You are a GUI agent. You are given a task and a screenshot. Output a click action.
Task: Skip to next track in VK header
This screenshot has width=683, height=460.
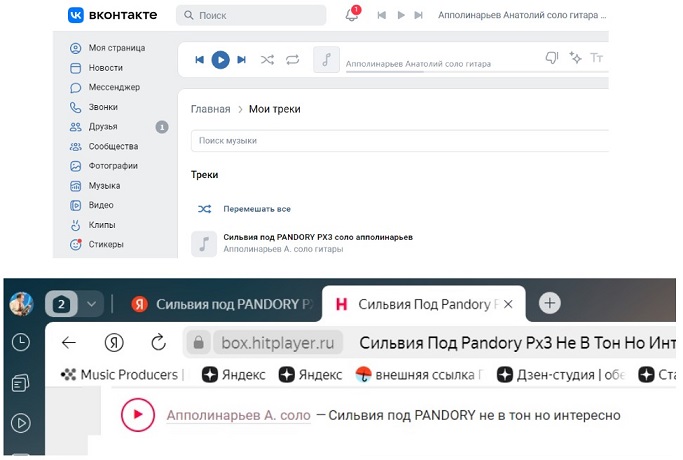point(419,15)
